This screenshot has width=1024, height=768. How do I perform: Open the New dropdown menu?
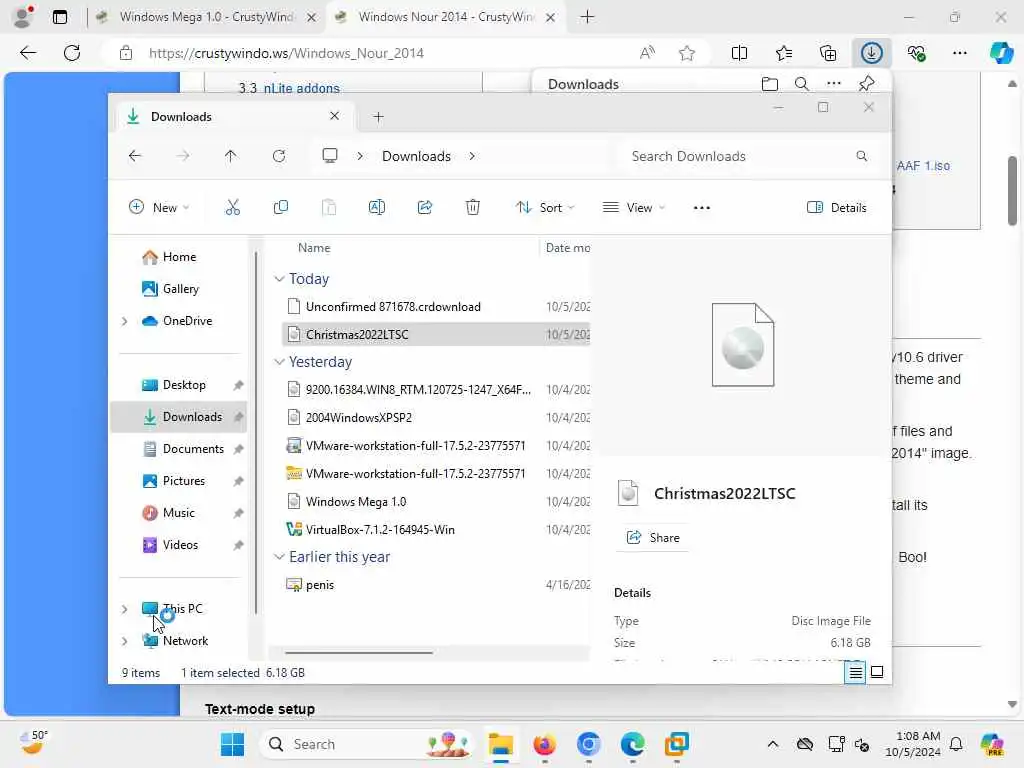pyautogui.click(x=159, y=208)
